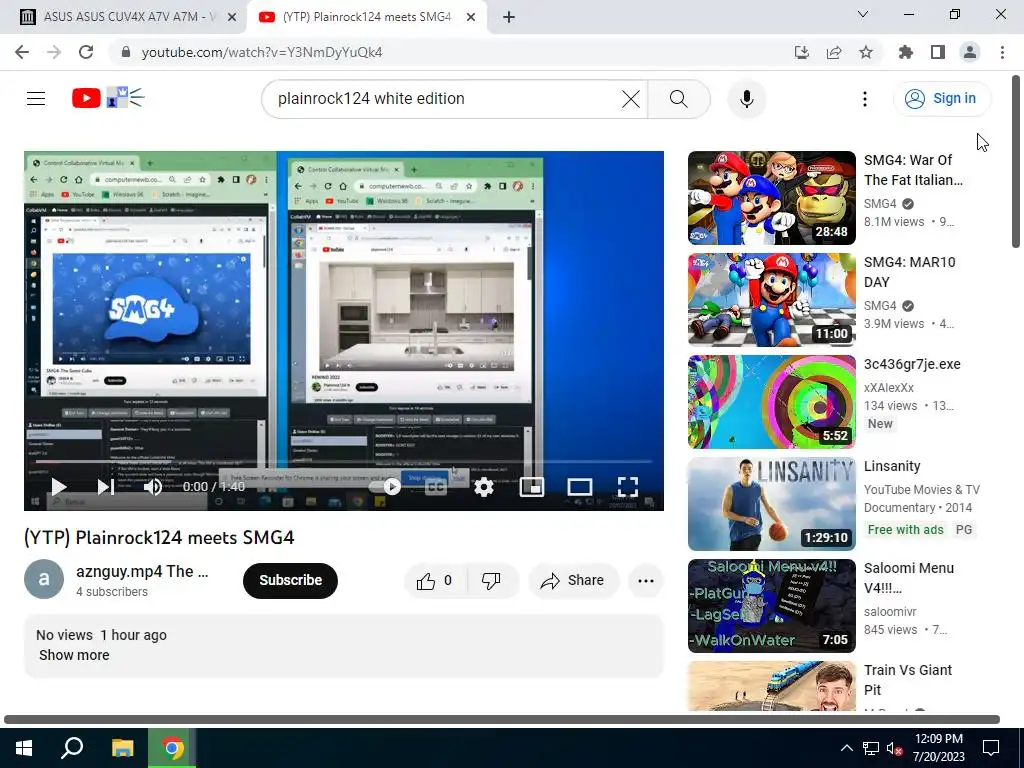Open Saloomi Menu V4 thumbnail
The width and height of the screenshot is (1024, 768).
click(x=771, y=605)
